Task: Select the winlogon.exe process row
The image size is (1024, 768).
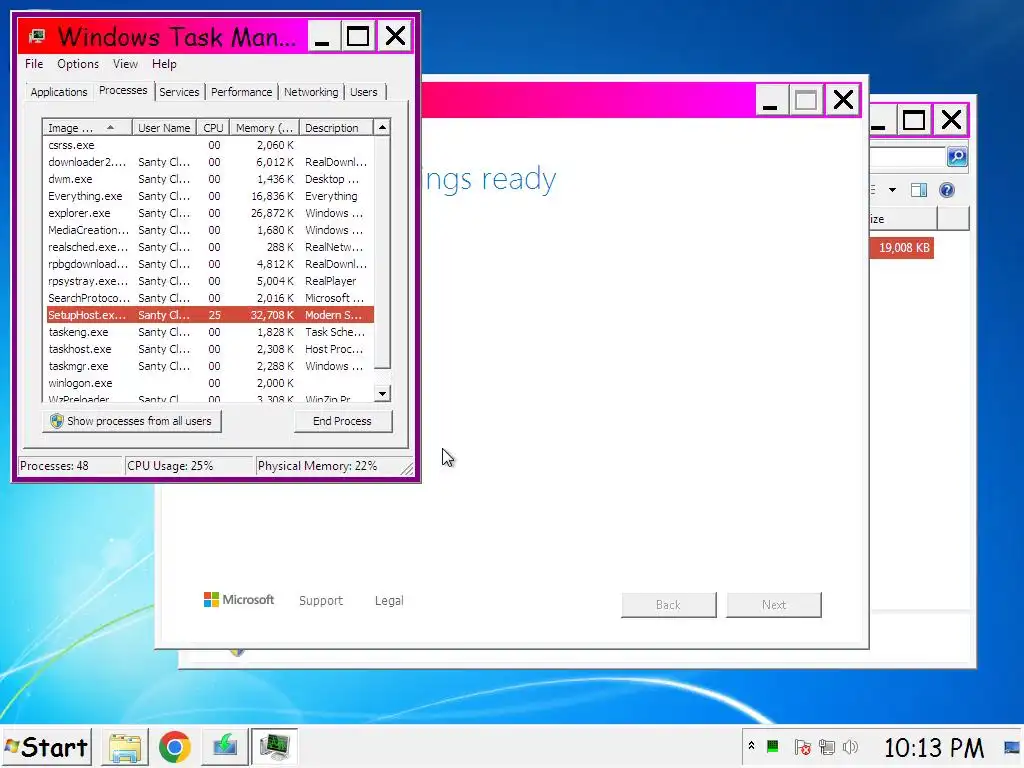Action: (x=209, y=383)
